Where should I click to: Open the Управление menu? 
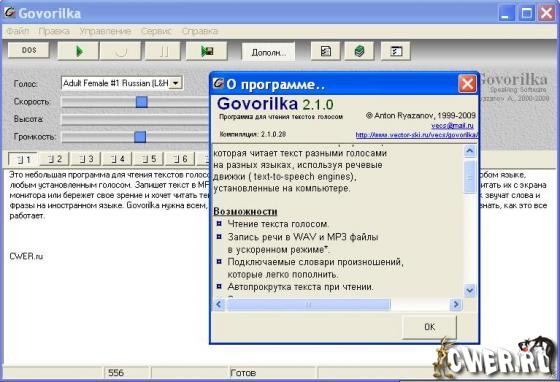(x=105, y=31)
